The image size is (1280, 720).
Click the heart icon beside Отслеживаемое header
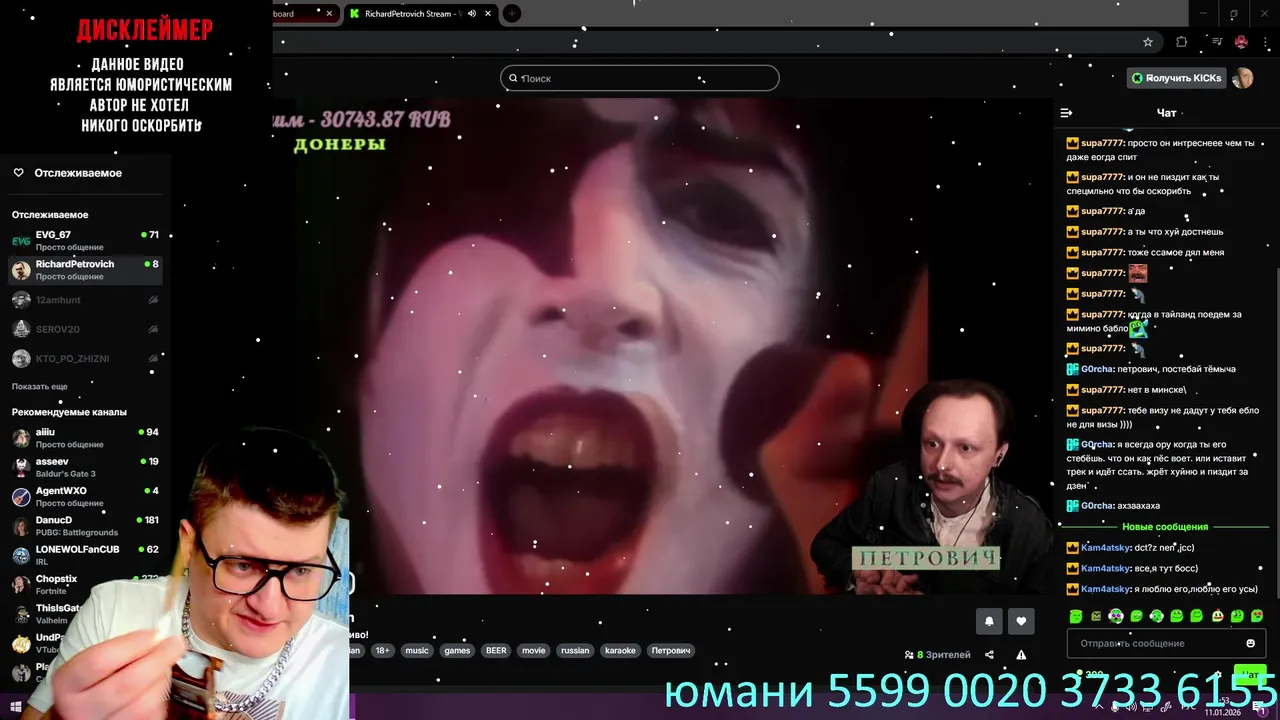[18, 173]
